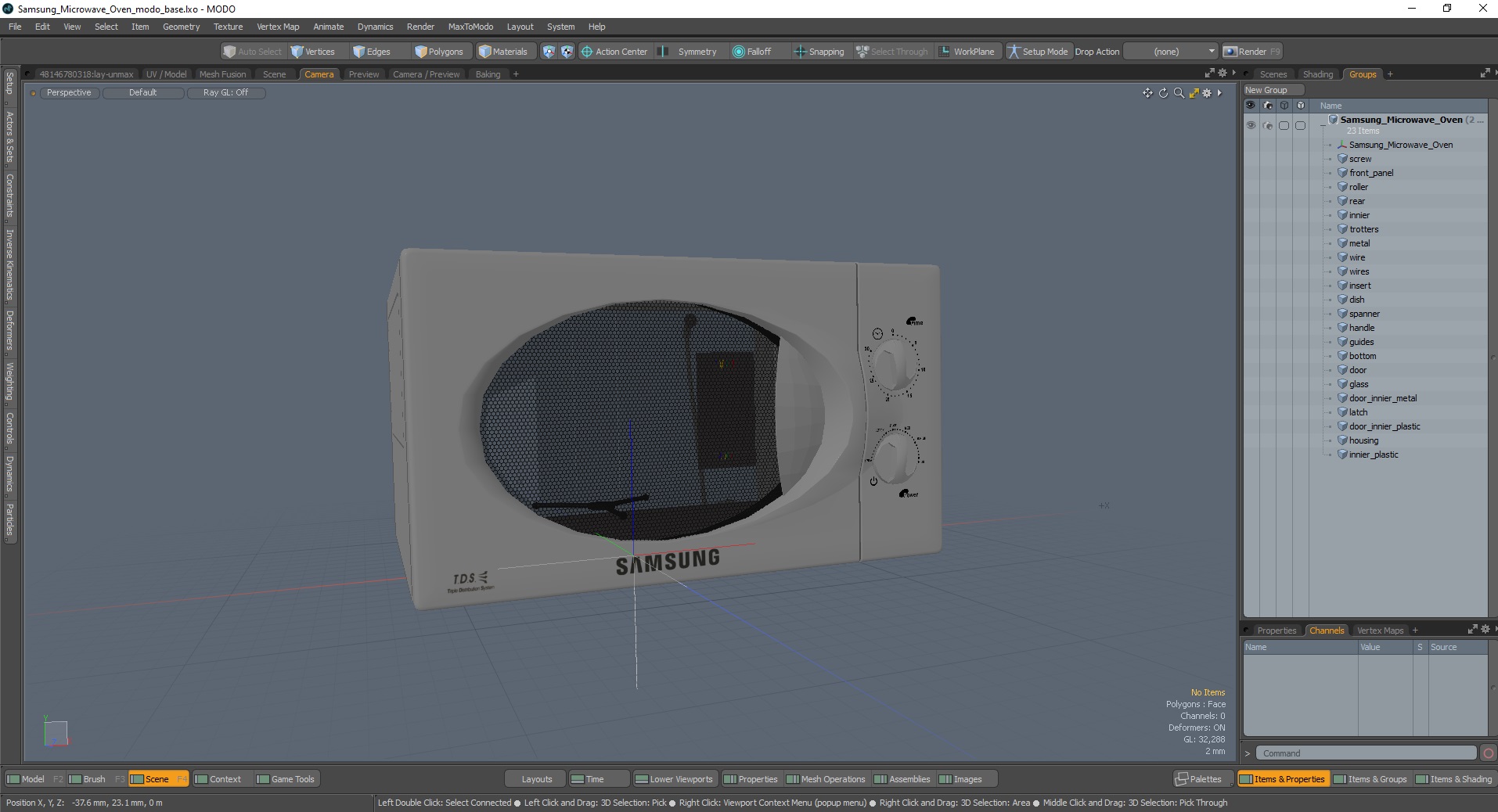This screenshot has width=1498, height=812.
Task: Open the Layouts dropdown
Action: pyautogui.click(x=536, y=779)
